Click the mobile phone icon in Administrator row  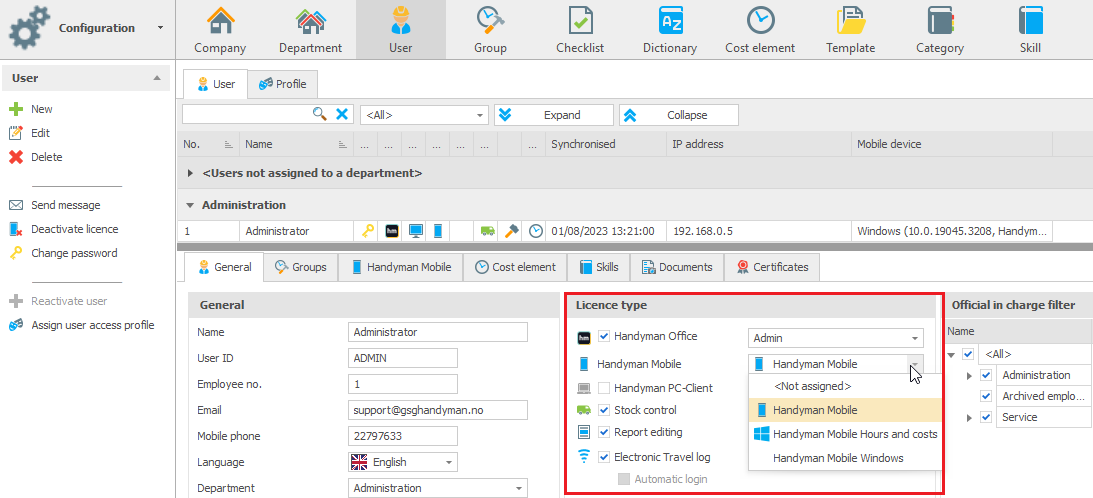coord(438,231)
